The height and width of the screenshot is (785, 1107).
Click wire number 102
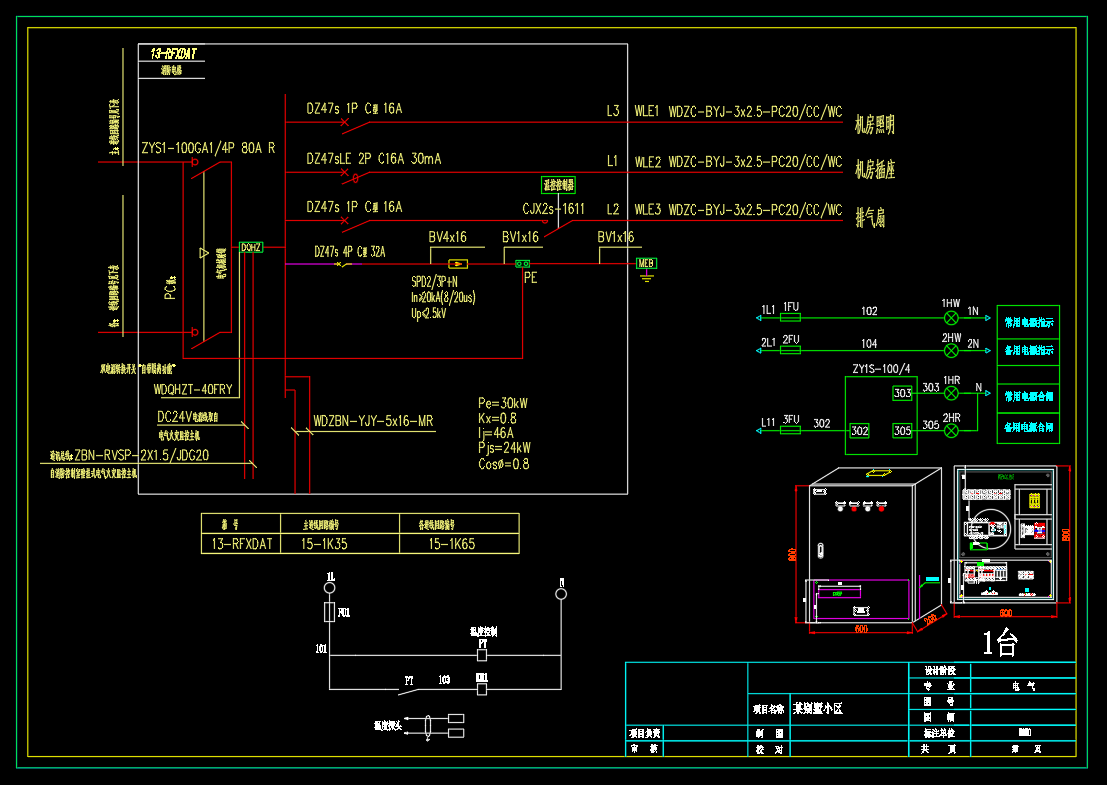(869, 311)
